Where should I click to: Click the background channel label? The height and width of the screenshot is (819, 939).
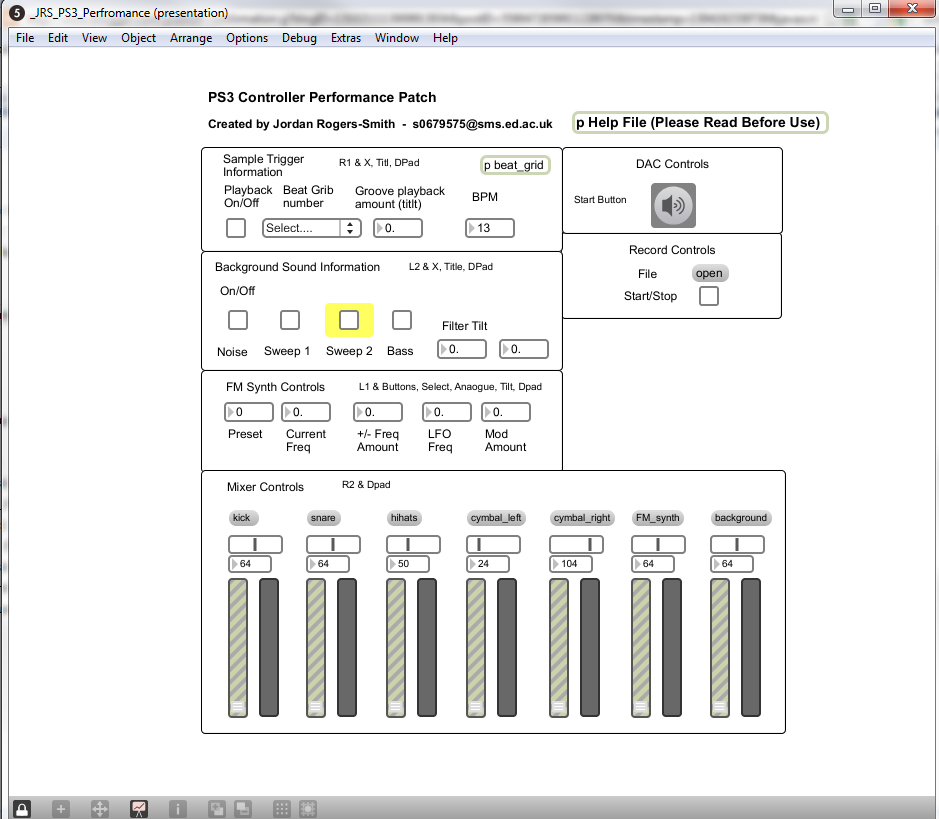click(x=741, y=518)
